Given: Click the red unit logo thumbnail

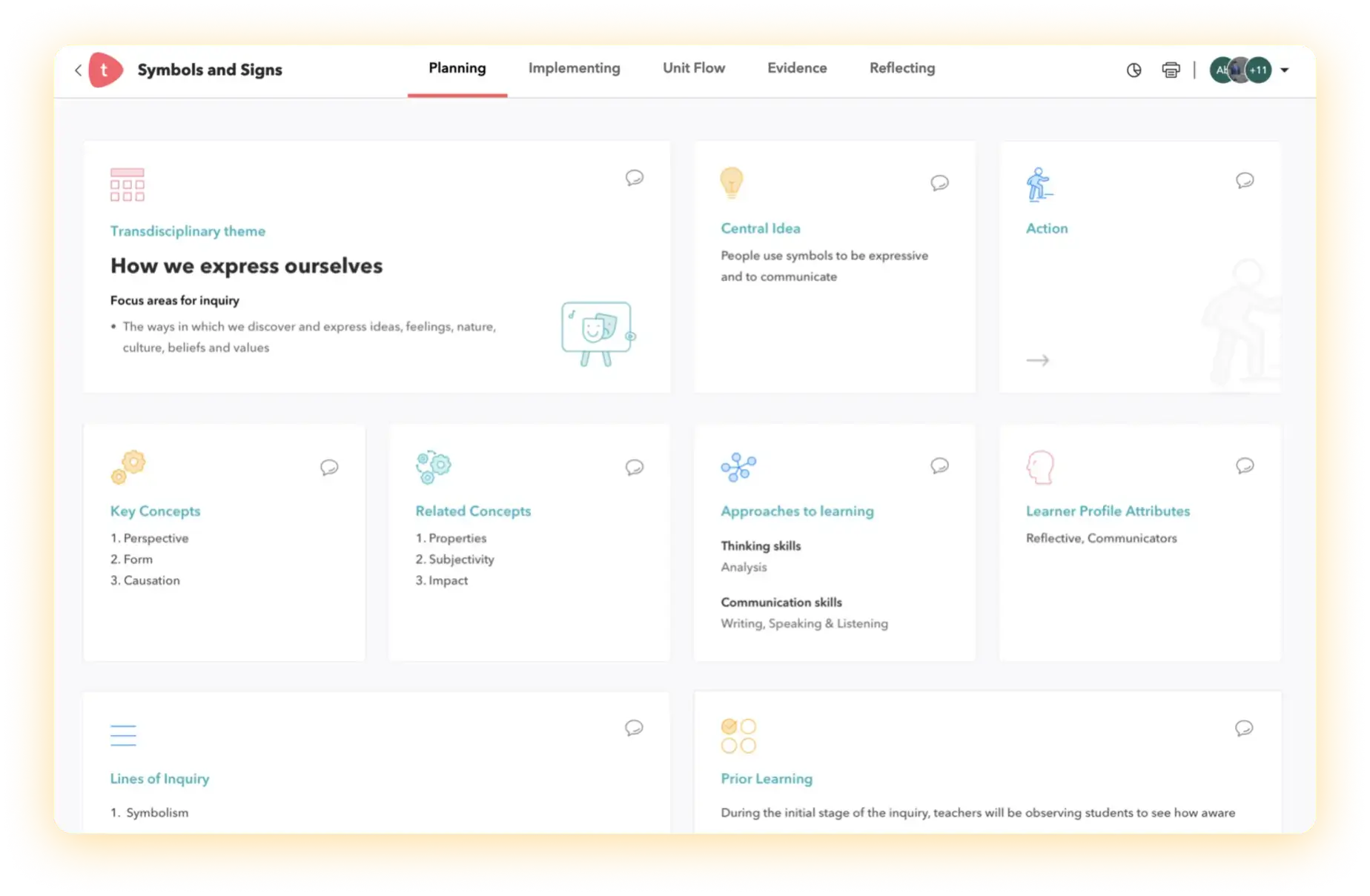Looking at the screenshot, I should click(105, 70).
